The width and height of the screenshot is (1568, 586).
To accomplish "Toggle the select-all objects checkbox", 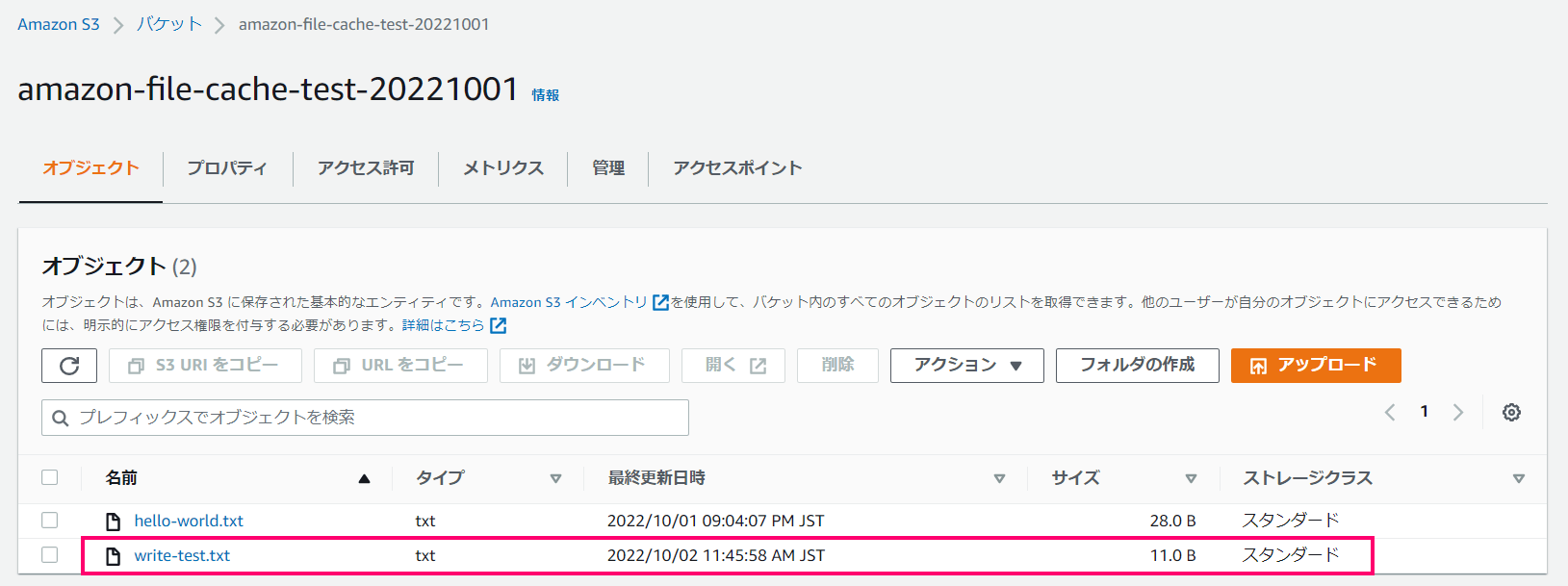I will point(50,477).
